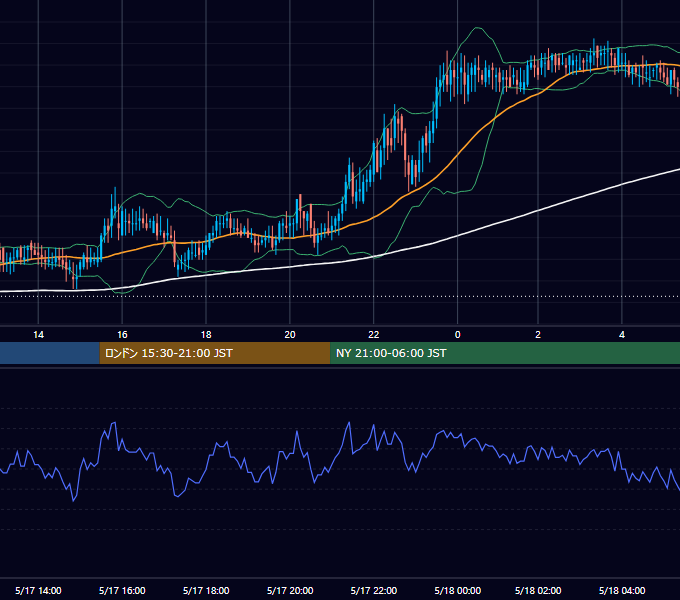This screenshot has width=680, height=600.
Task: Click the 22 hour label on price chart axis
Action: pyautogui.click(x=373, y=335)
